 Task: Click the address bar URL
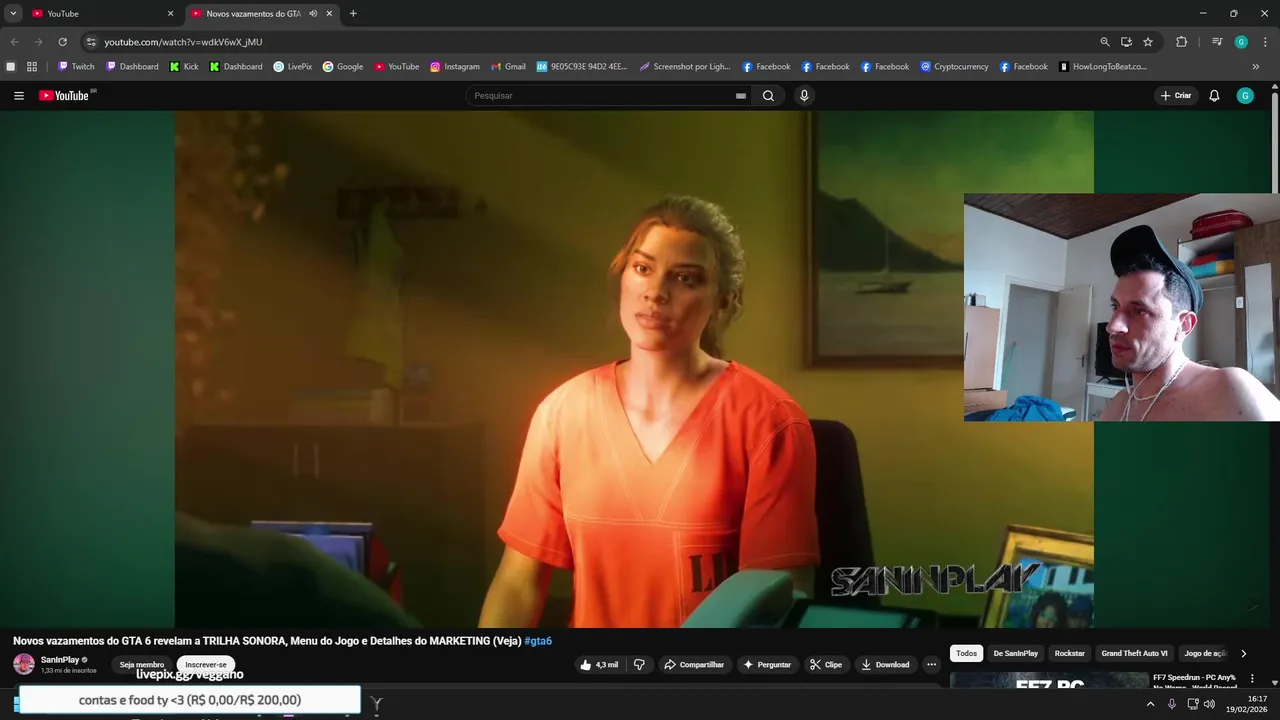(x=183, y=42)
